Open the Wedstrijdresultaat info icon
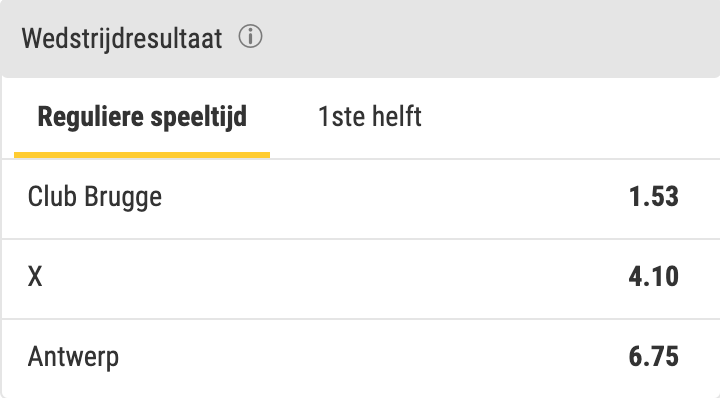The width and height of the screenshot is (720, 398). pyautogui.click(x=250, y=37)
